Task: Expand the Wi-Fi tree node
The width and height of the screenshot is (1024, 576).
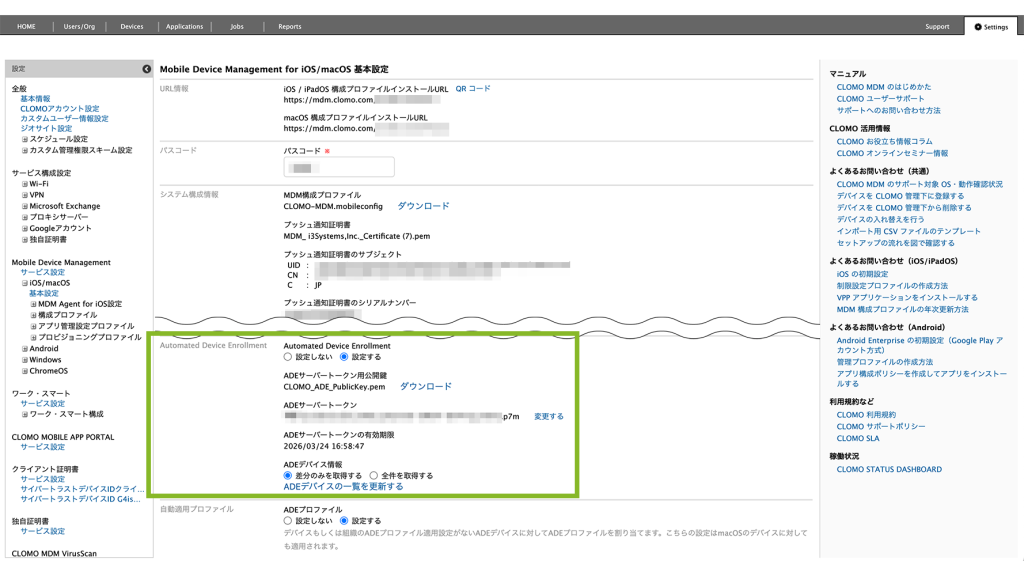Action: [x=25, y=184]
